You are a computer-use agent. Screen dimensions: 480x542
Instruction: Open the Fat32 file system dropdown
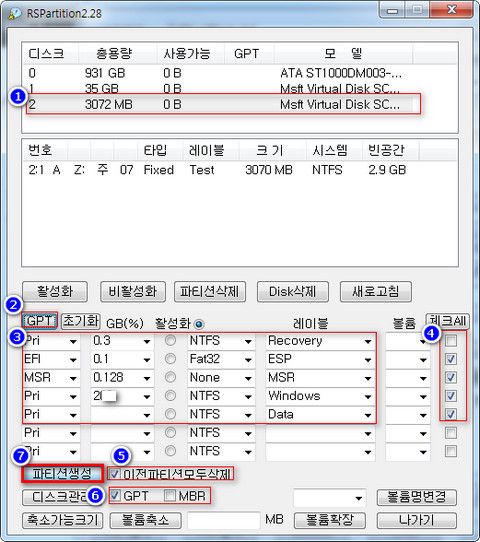coord(248,360)
